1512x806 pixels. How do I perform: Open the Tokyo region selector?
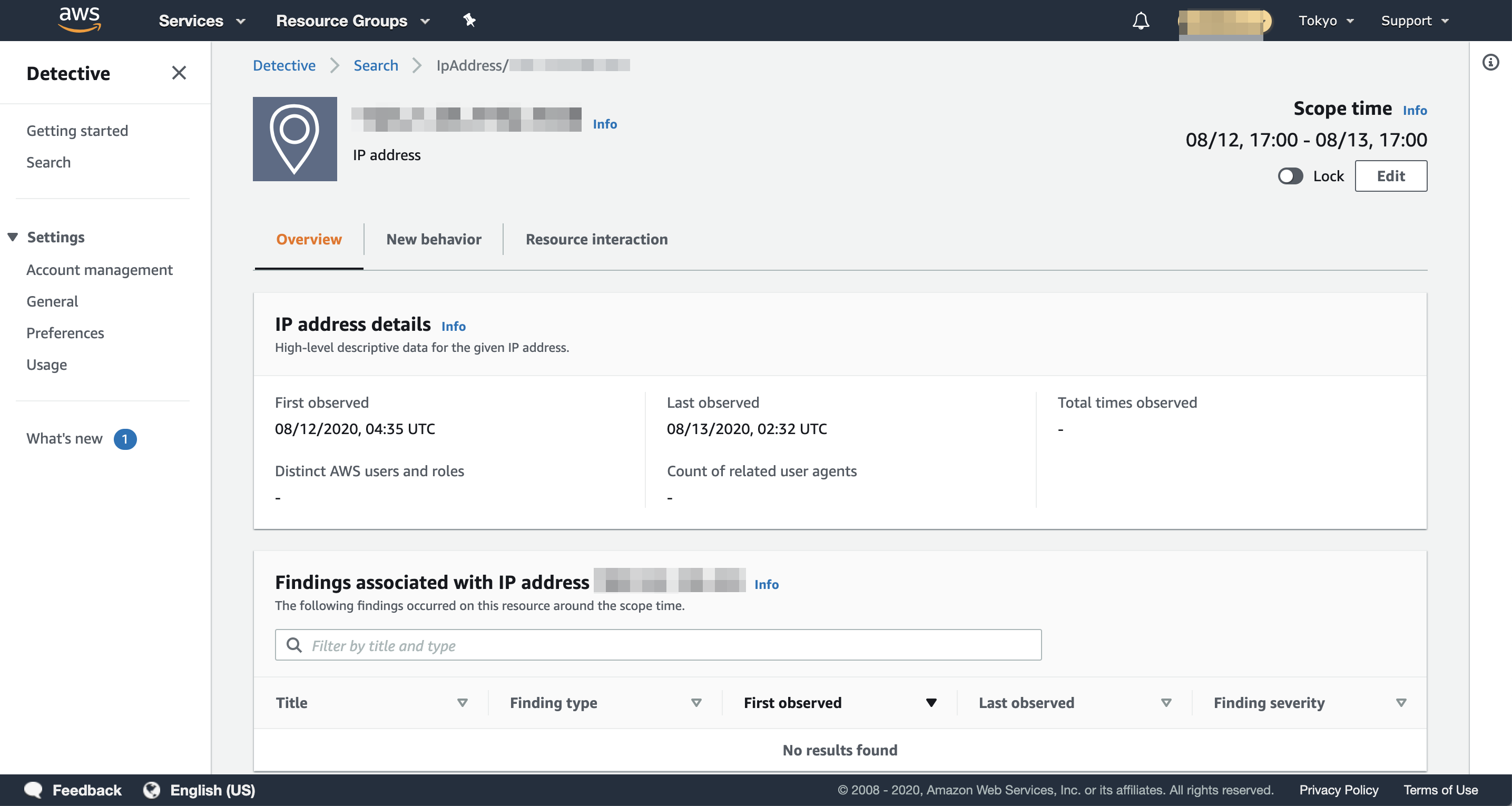pos(1326,21)
